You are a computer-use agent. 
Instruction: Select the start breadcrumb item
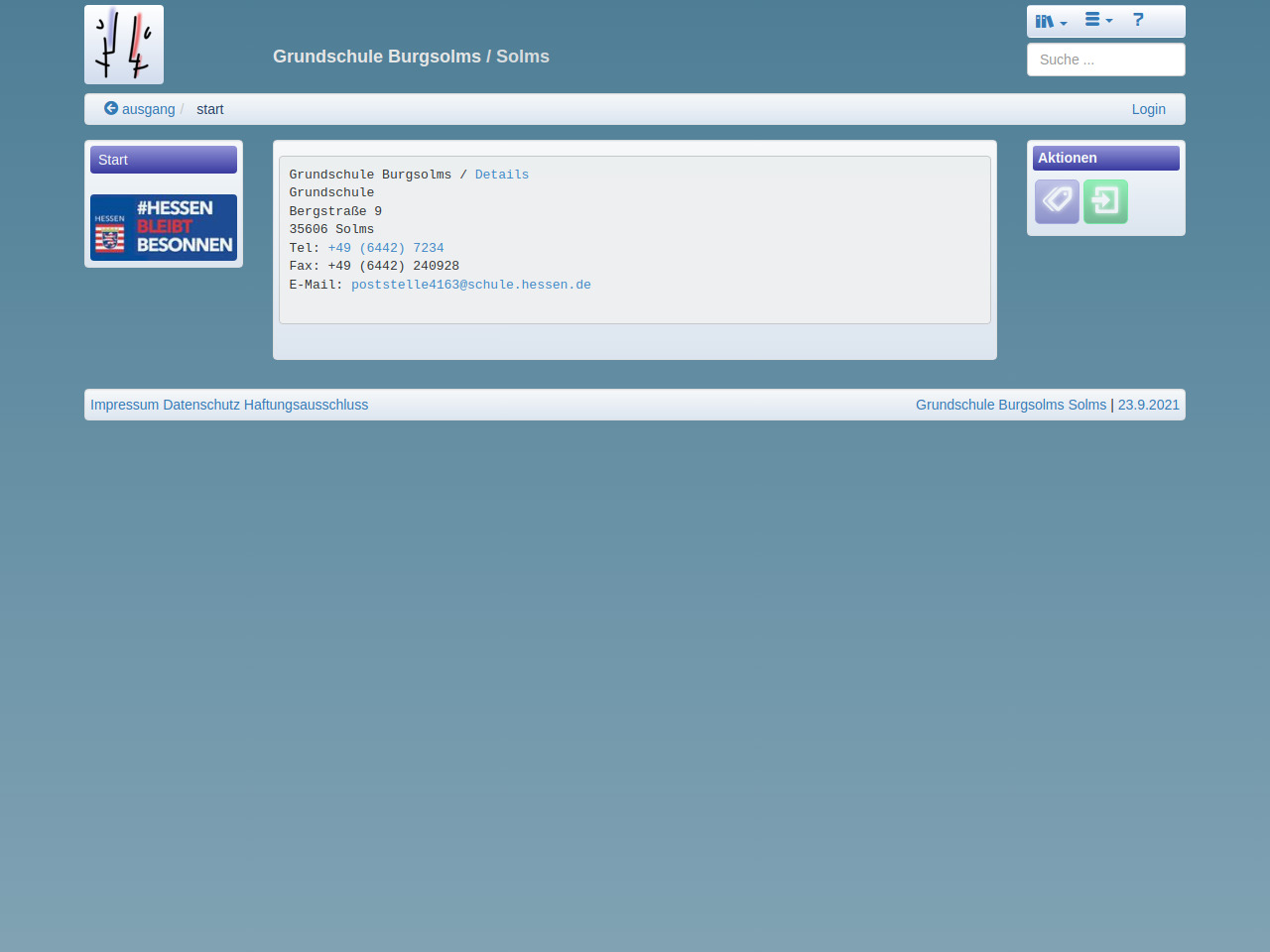(210, 109)
